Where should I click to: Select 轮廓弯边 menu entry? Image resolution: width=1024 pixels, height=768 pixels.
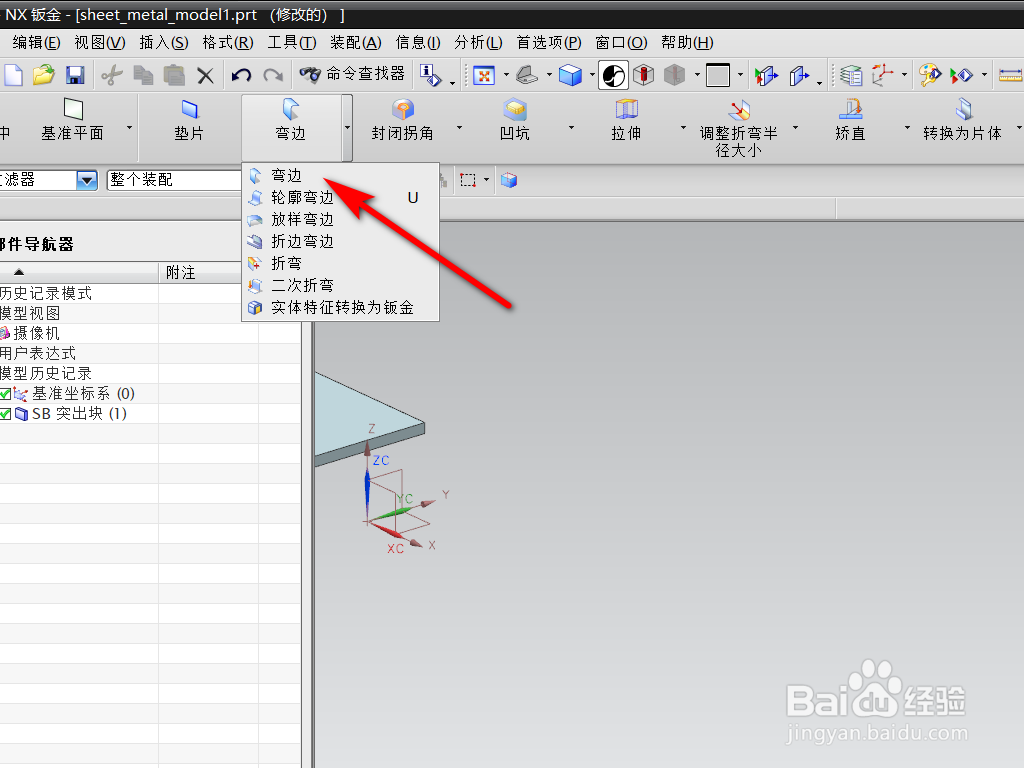point(340,197)
